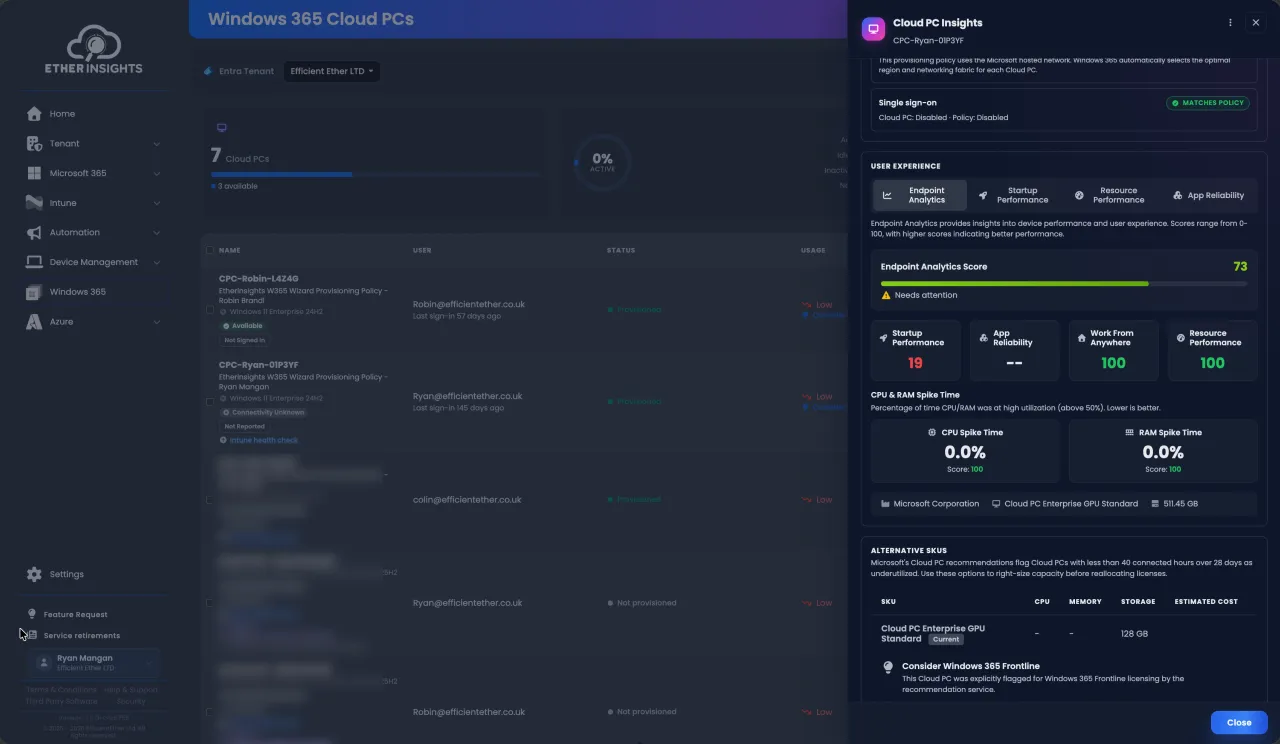Click the Intune icon in sidebar

click(x=34, y=203)
